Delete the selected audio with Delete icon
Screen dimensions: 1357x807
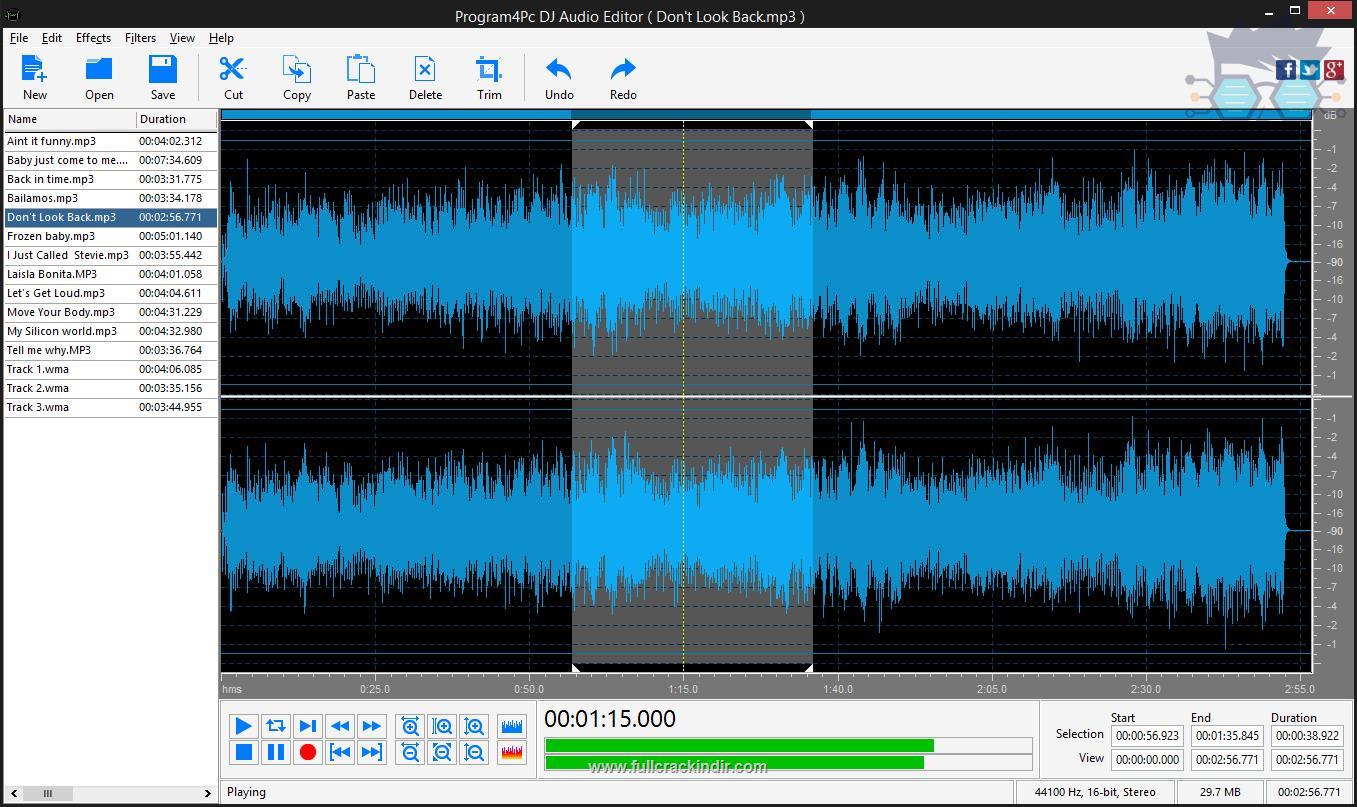[x=425, y=77]
